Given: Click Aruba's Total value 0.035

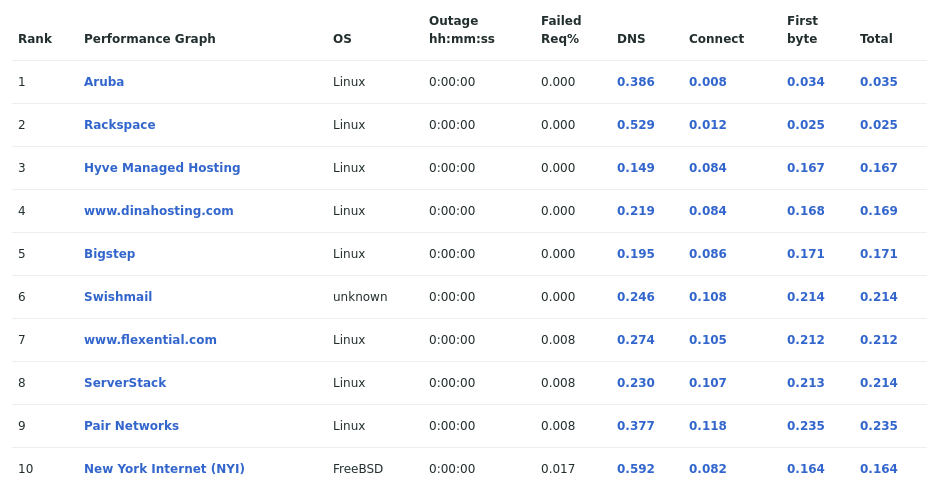Looking at the screenshot, I should (879, 81).
